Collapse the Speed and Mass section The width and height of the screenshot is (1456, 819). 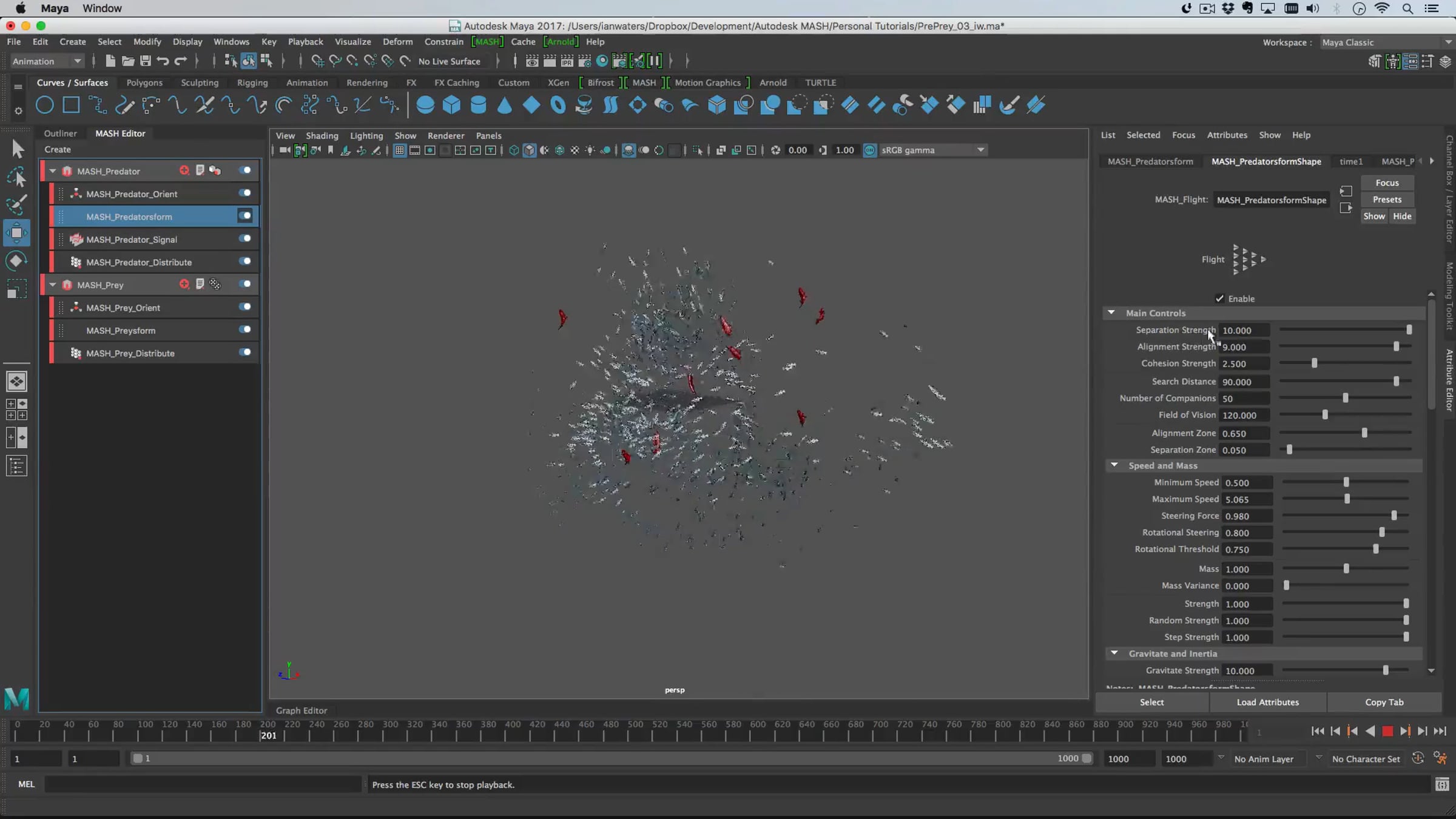click(1114, 465)
